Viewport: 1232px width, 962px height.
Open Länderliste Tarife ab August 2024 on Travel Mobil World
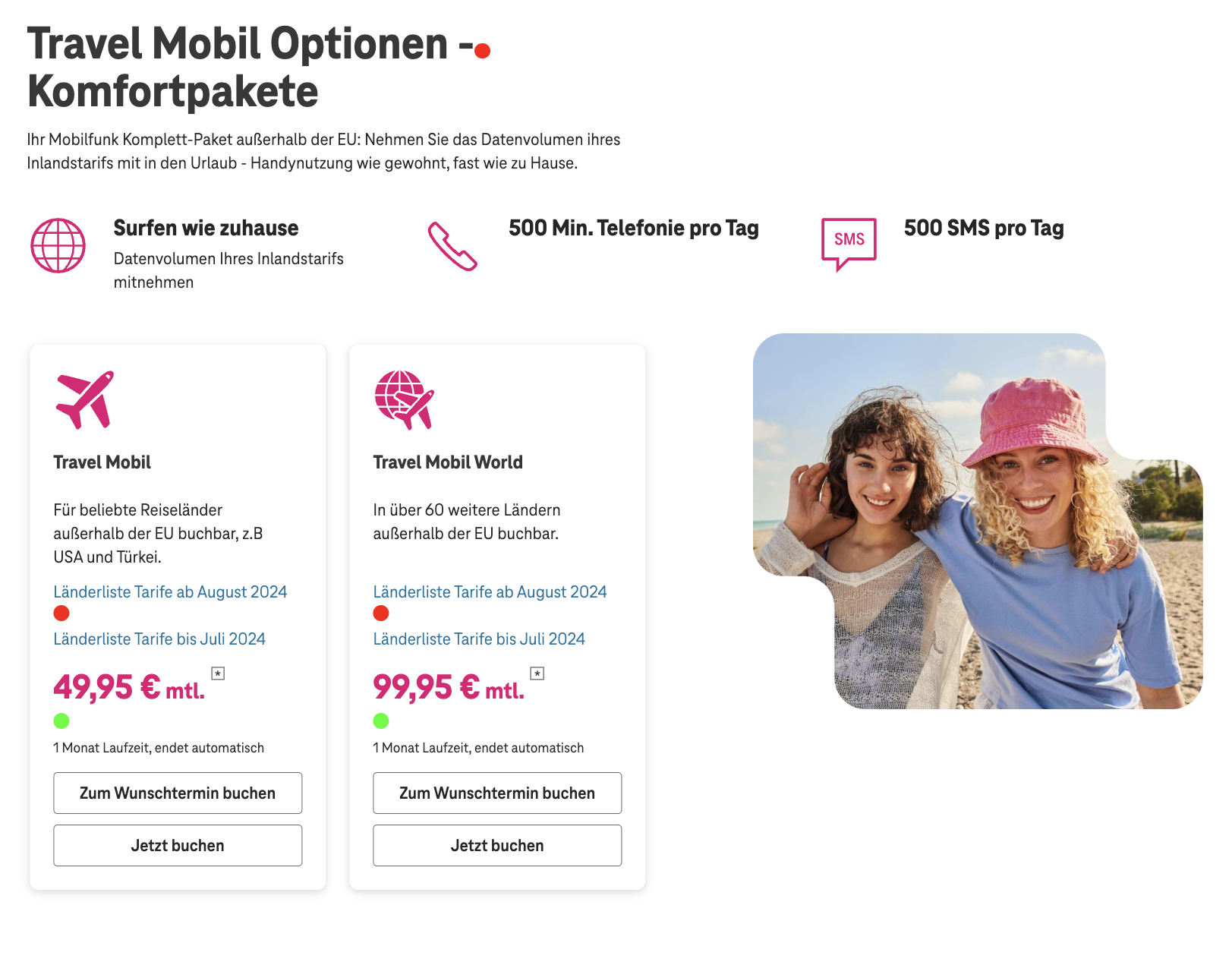[490, 591]
